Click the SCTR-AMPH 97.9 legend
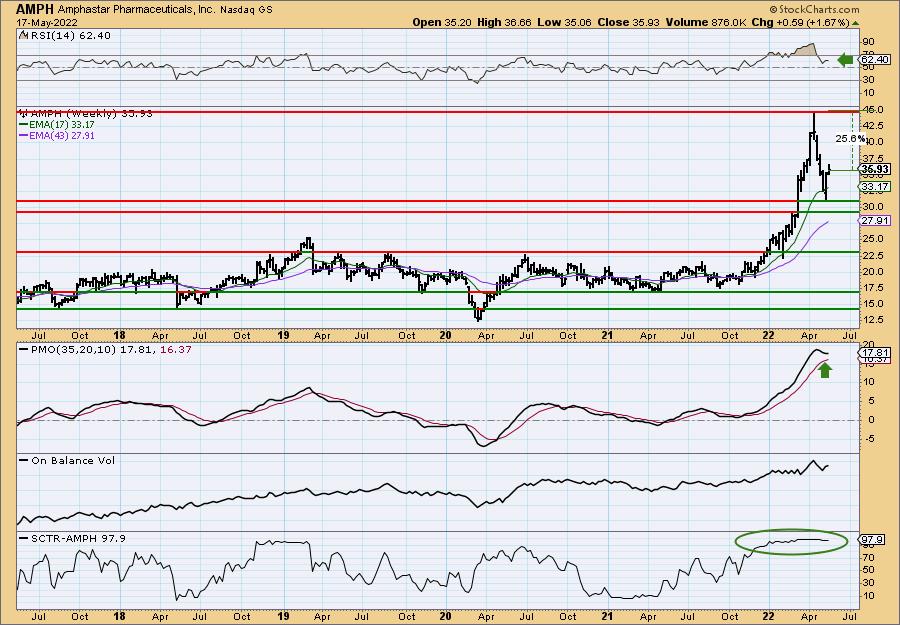 tap(72, 538)
